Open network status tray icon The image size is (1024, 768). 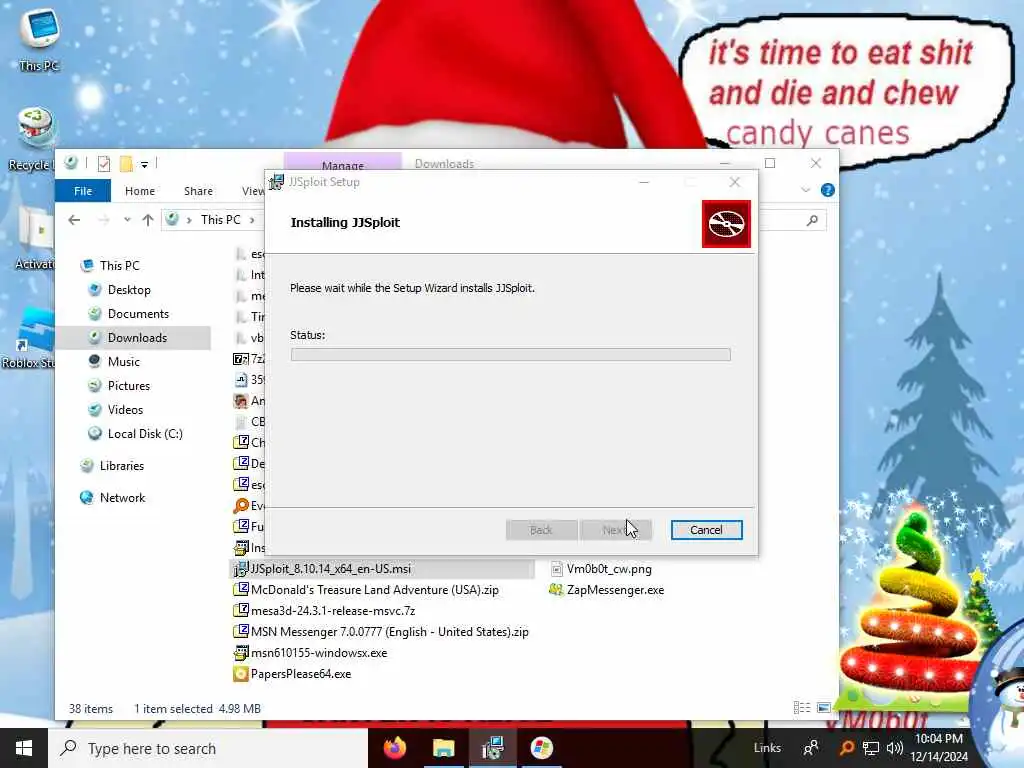871,748
